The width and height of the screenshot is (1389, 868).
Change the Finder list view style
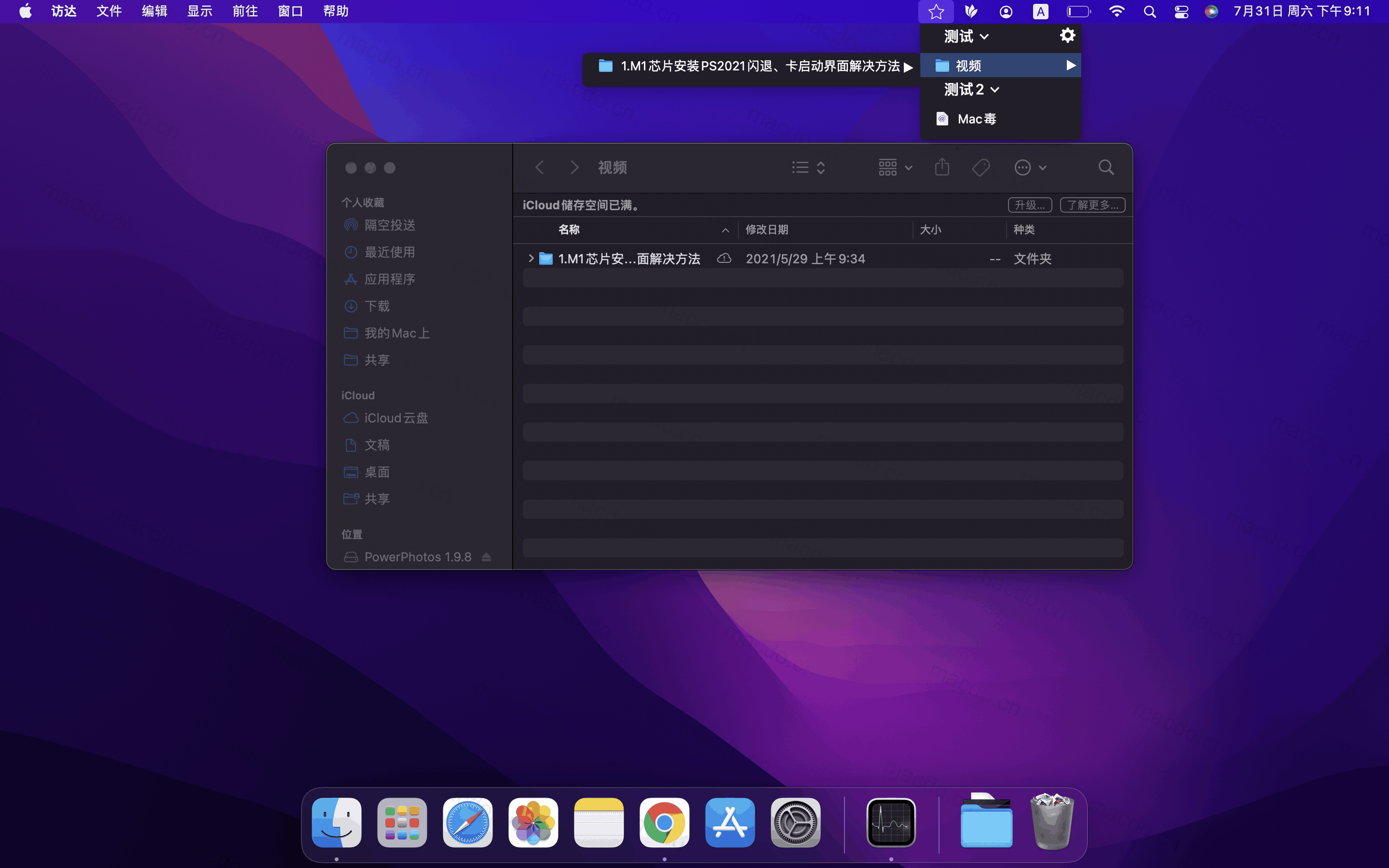[x=808, y=167]
